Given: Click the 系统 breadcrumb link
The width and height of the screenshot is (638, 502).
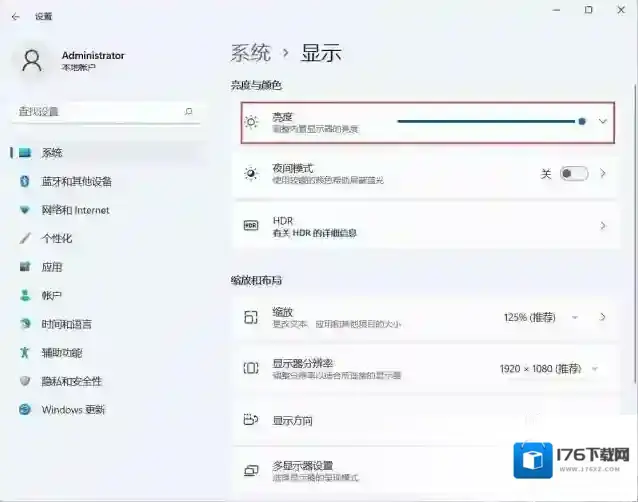Looking at the screenshot, I should (x=251, y=53).
